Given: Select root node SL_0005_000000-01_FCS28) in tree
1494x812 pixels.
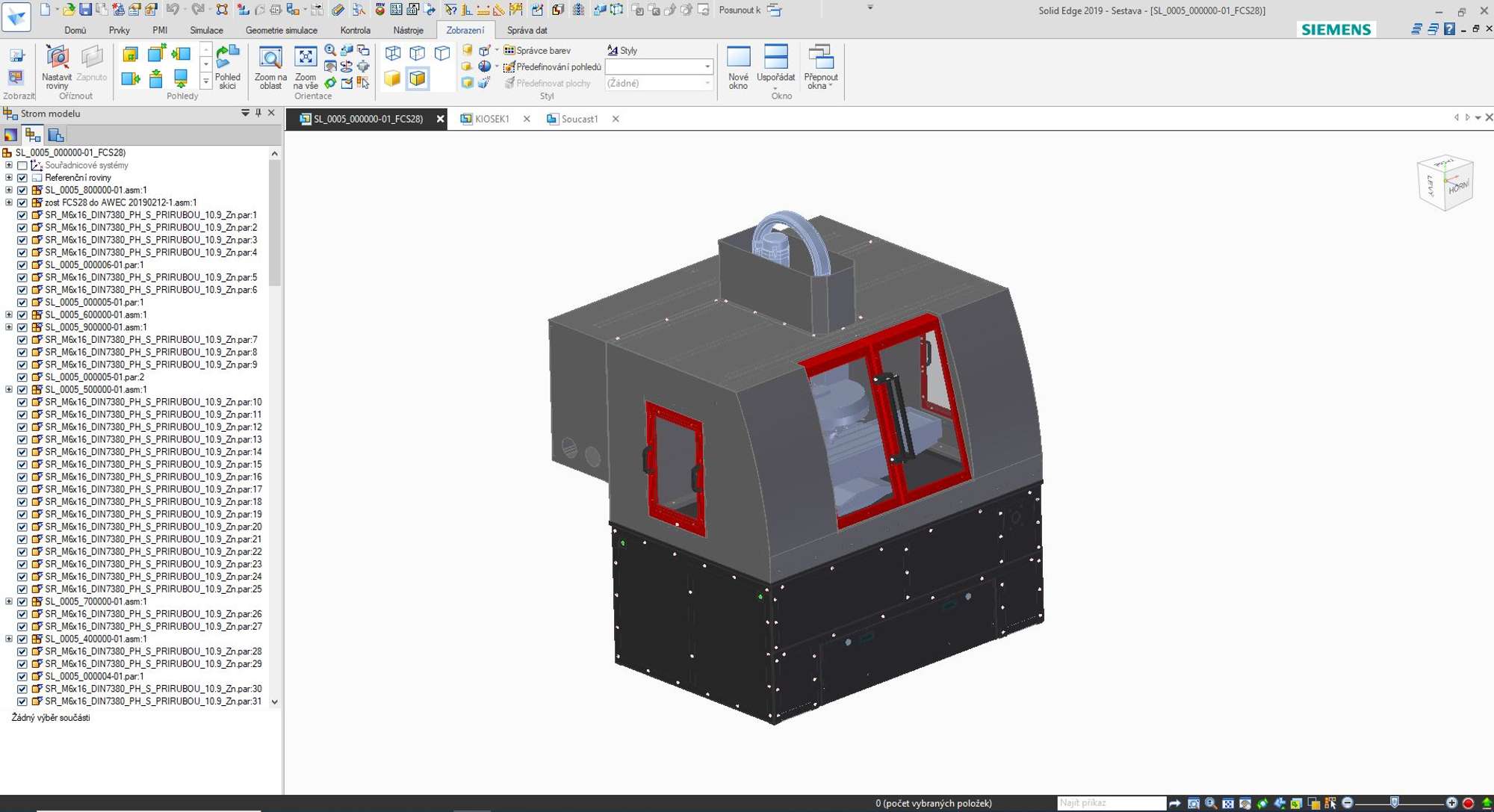Looking at the screenshot, I should point(70,152).
